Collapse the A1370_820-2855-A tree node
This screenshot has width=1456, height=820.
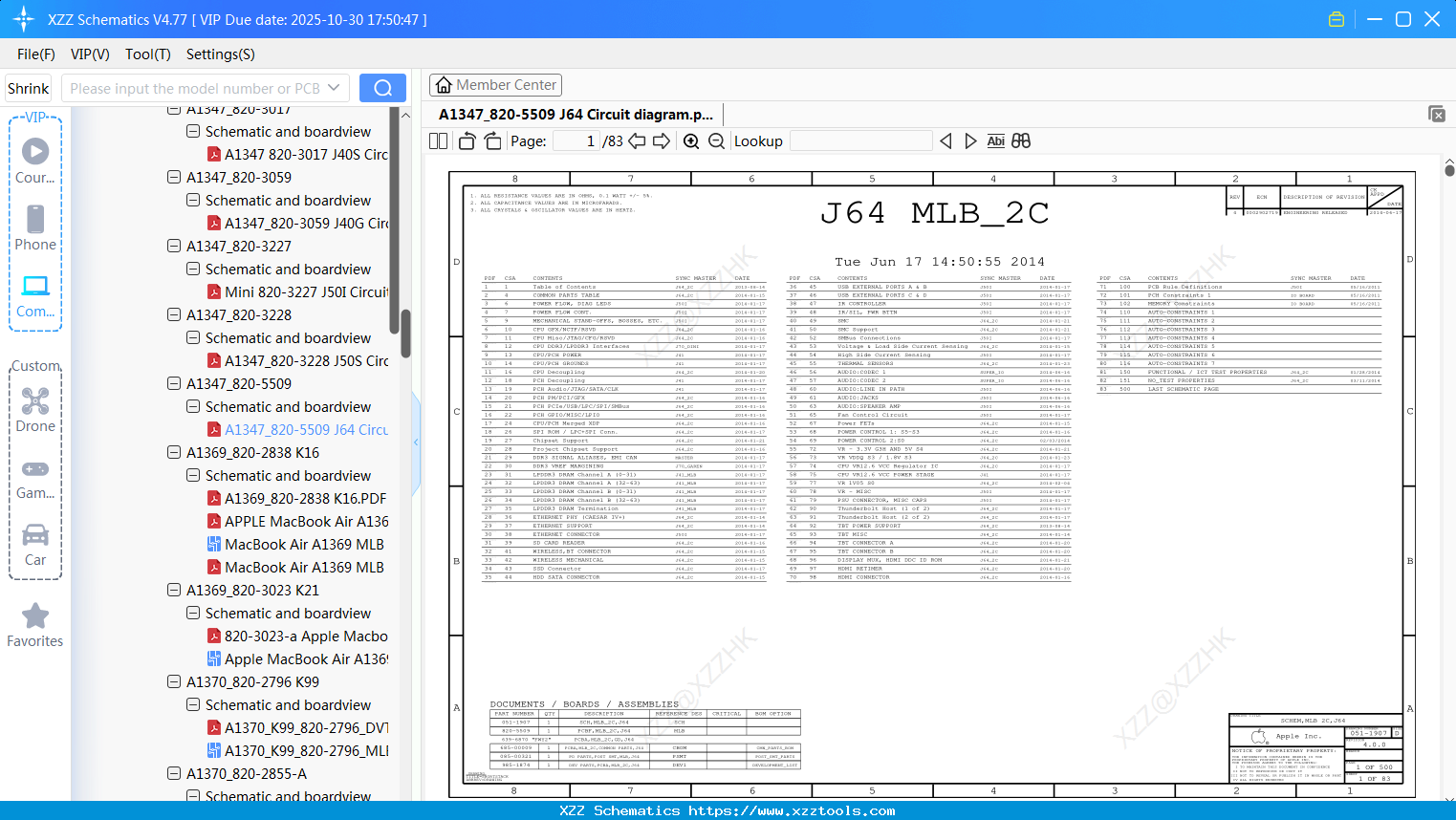tap(174, 773)
